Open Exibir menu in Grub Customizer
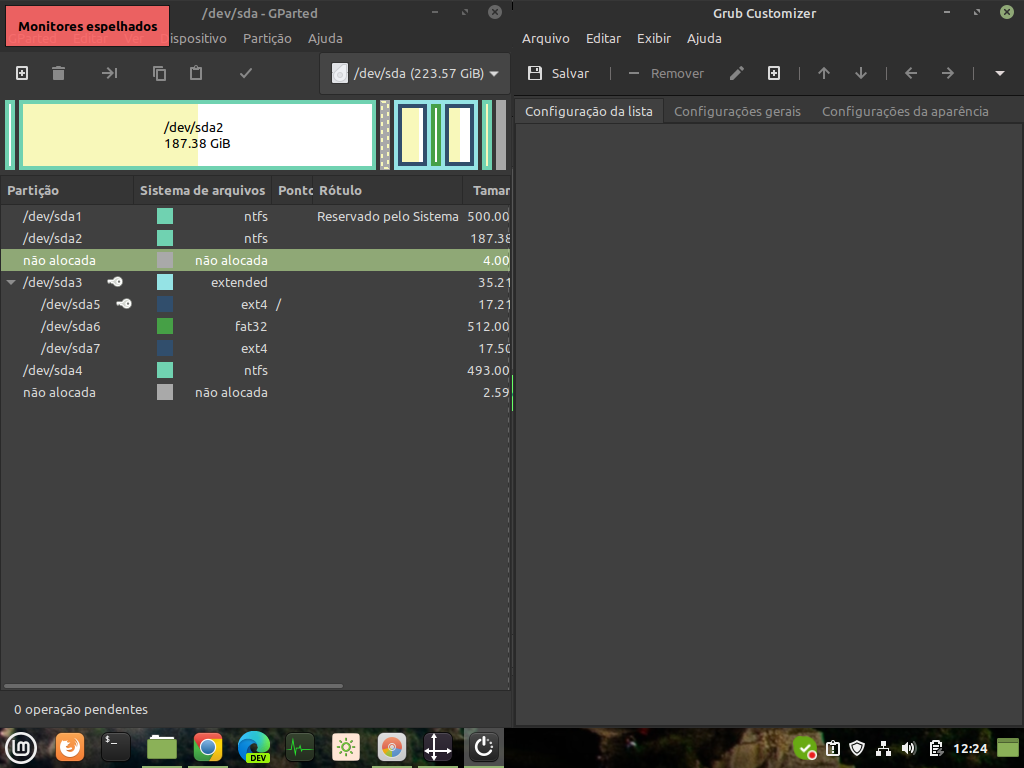This screenshot has height=768, width=1024. point(654,39)
